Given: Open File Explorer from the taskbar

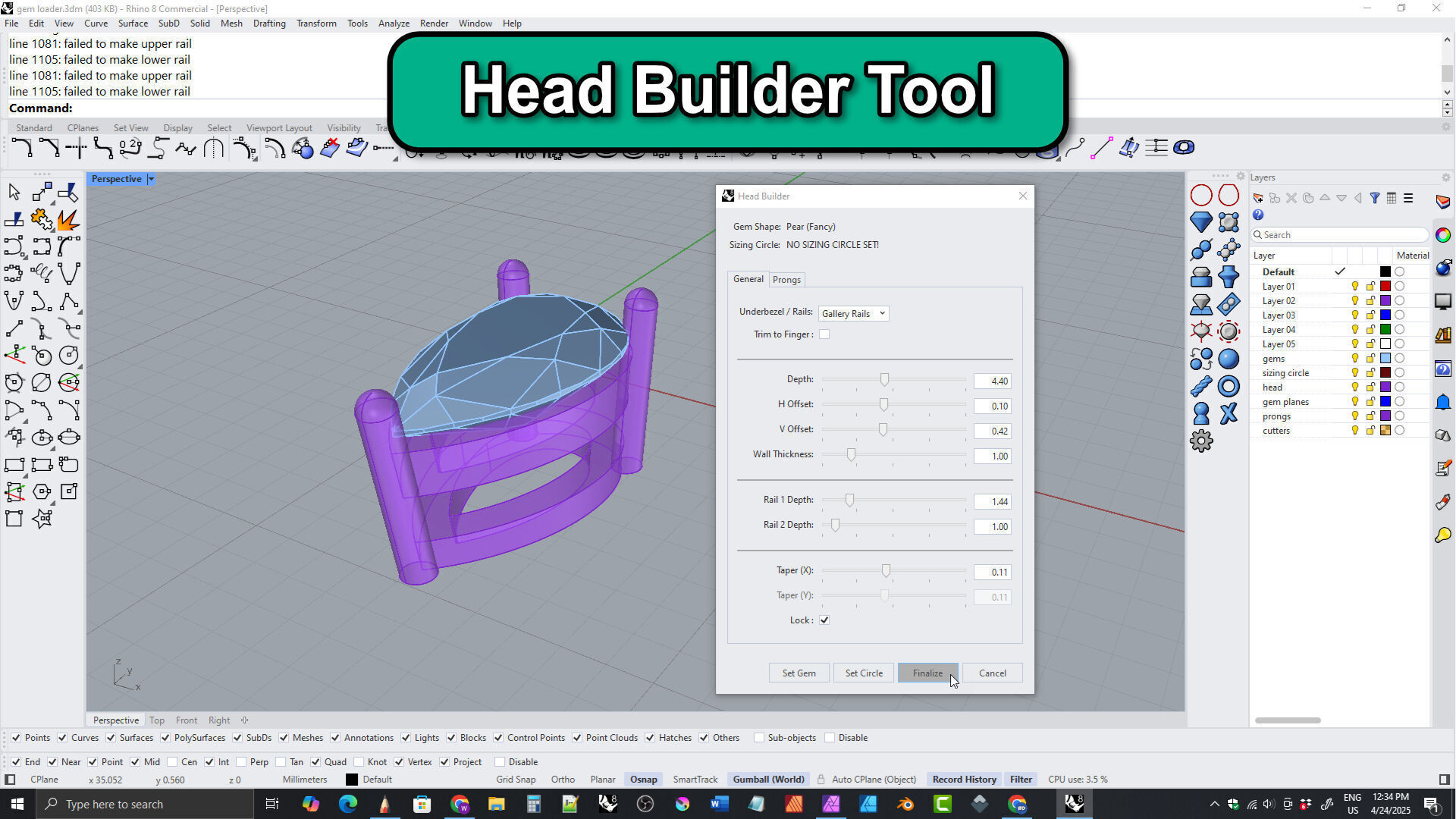Looking at the screenshot, I should click(x=496, y=804).
